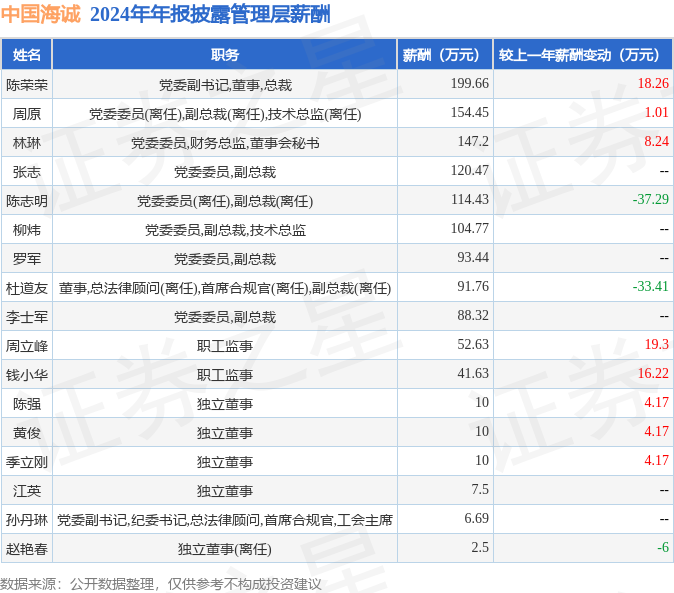Image resolution: width=674 pixels, height=593 pixels.
Task: Select the name cell 陈荣荣
Action: click(x=27, y=85)
